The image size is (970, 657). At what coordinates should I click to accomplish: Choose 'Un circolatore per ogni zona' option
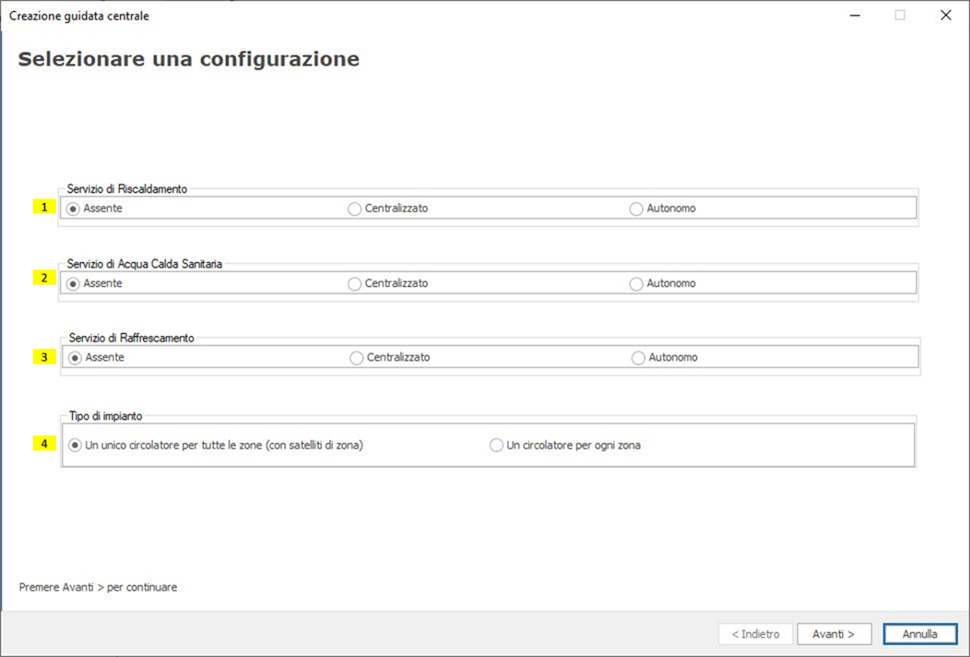pos(496,446)
